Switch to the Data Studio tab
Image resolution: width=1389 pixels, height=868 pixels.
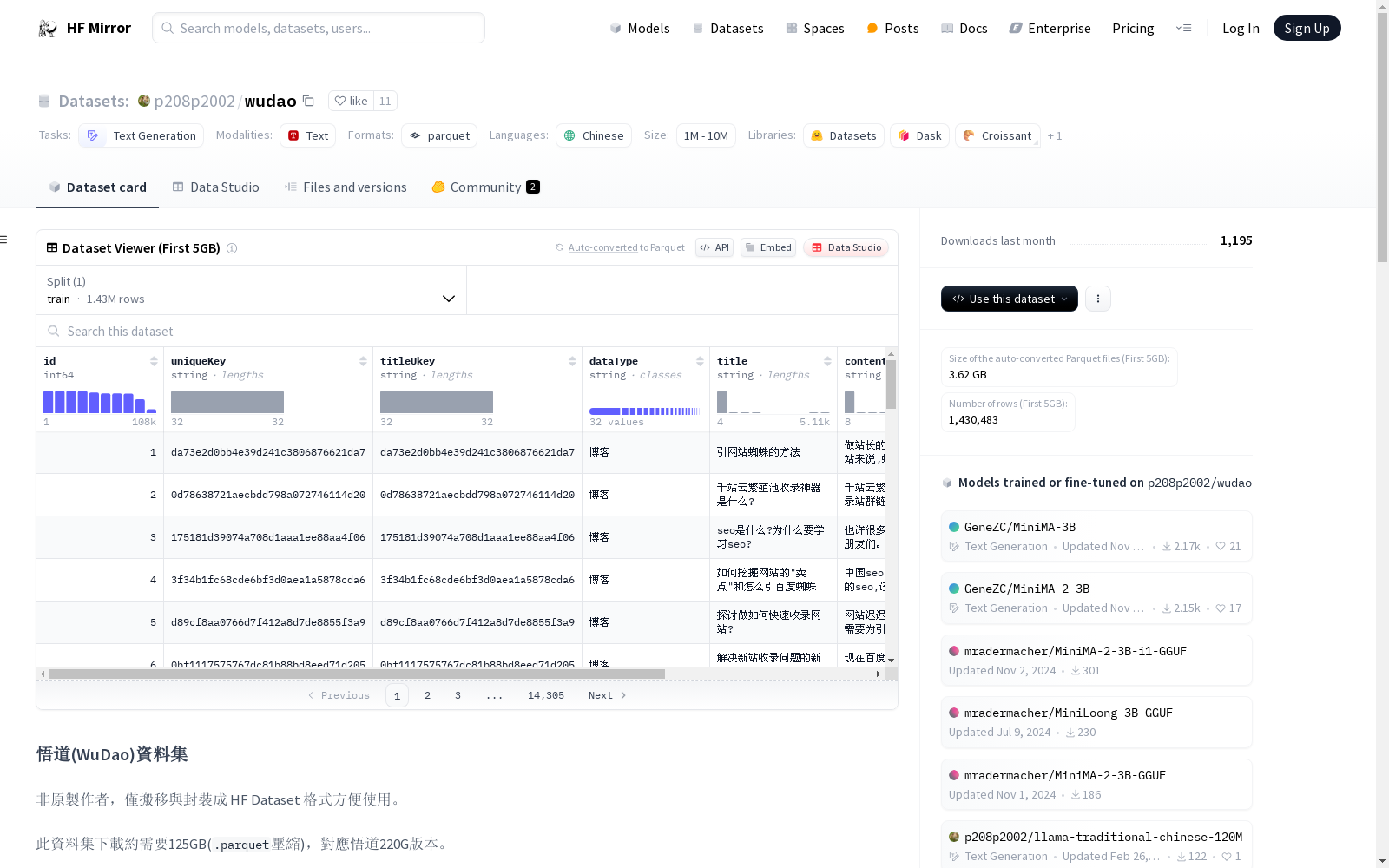pos(216,187)
